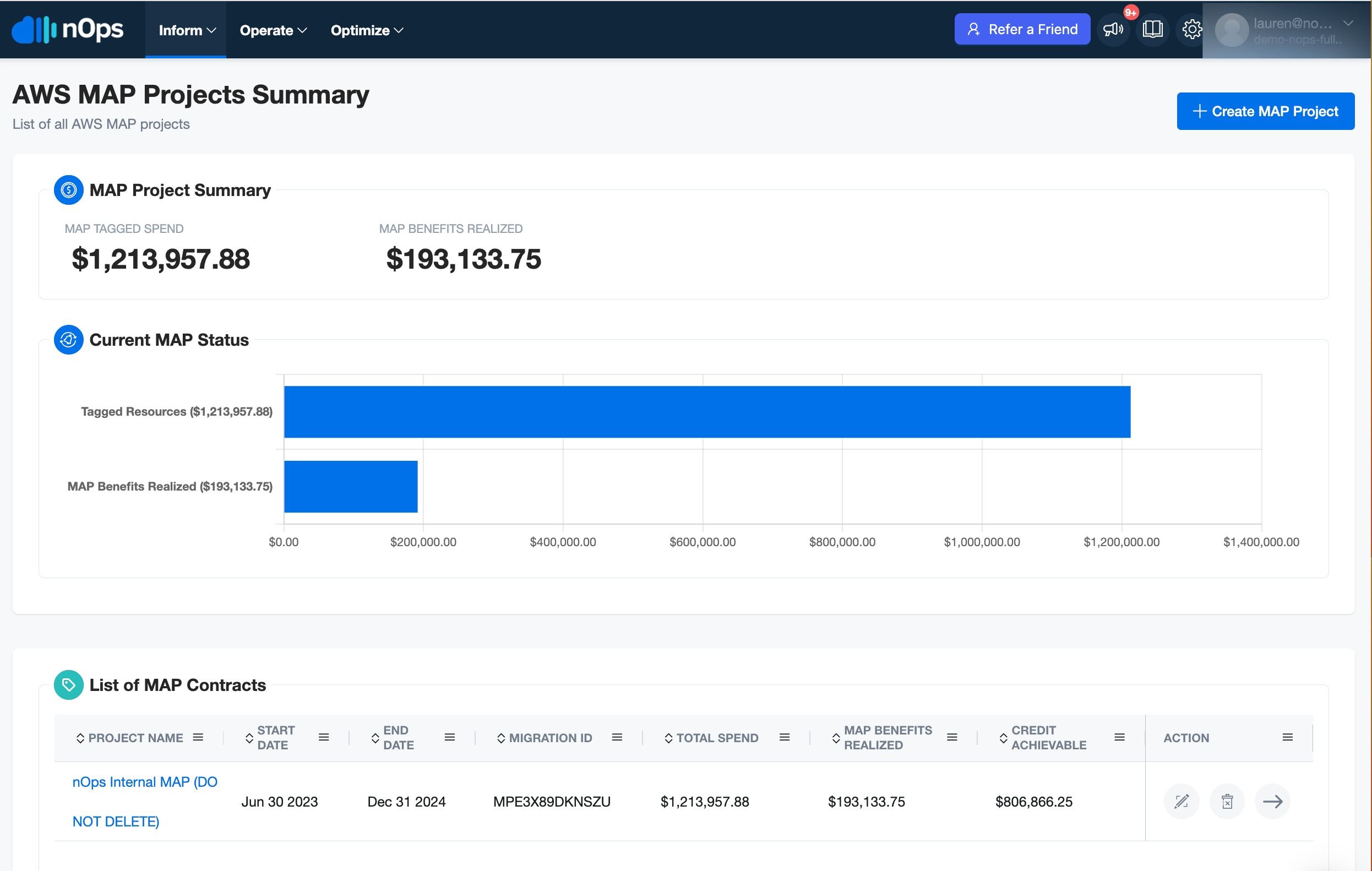This screenshot has width=1372, height=871.
Task: Expand the Optimize navigation menu
Action: tap(367, 30)
